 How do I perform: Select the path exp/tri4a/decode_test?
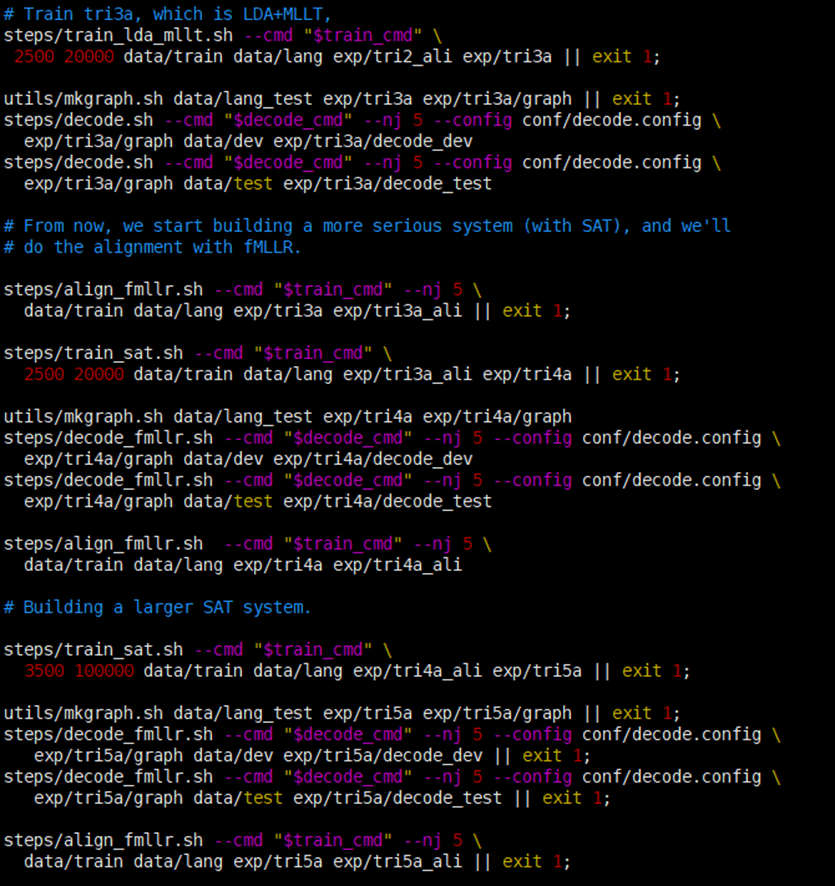[x=388, y=501]
